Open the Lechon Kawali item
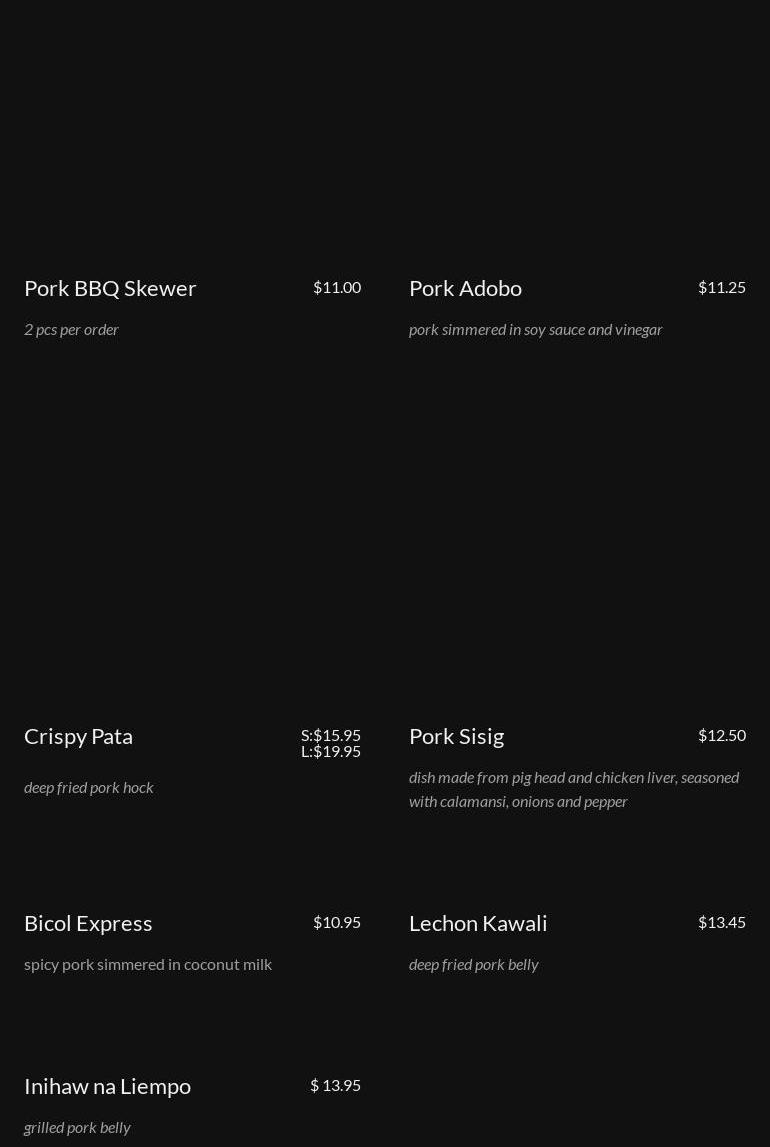770x1147 pixels. 478,923
